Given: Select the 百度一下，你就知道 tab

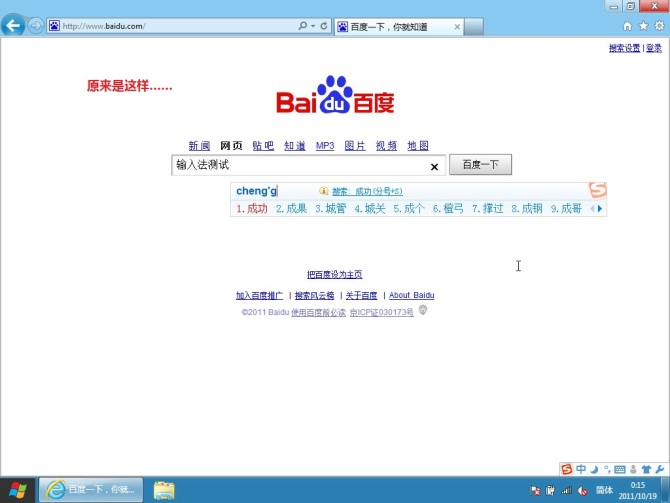Looking at the screenshot, I should [399, 26].
